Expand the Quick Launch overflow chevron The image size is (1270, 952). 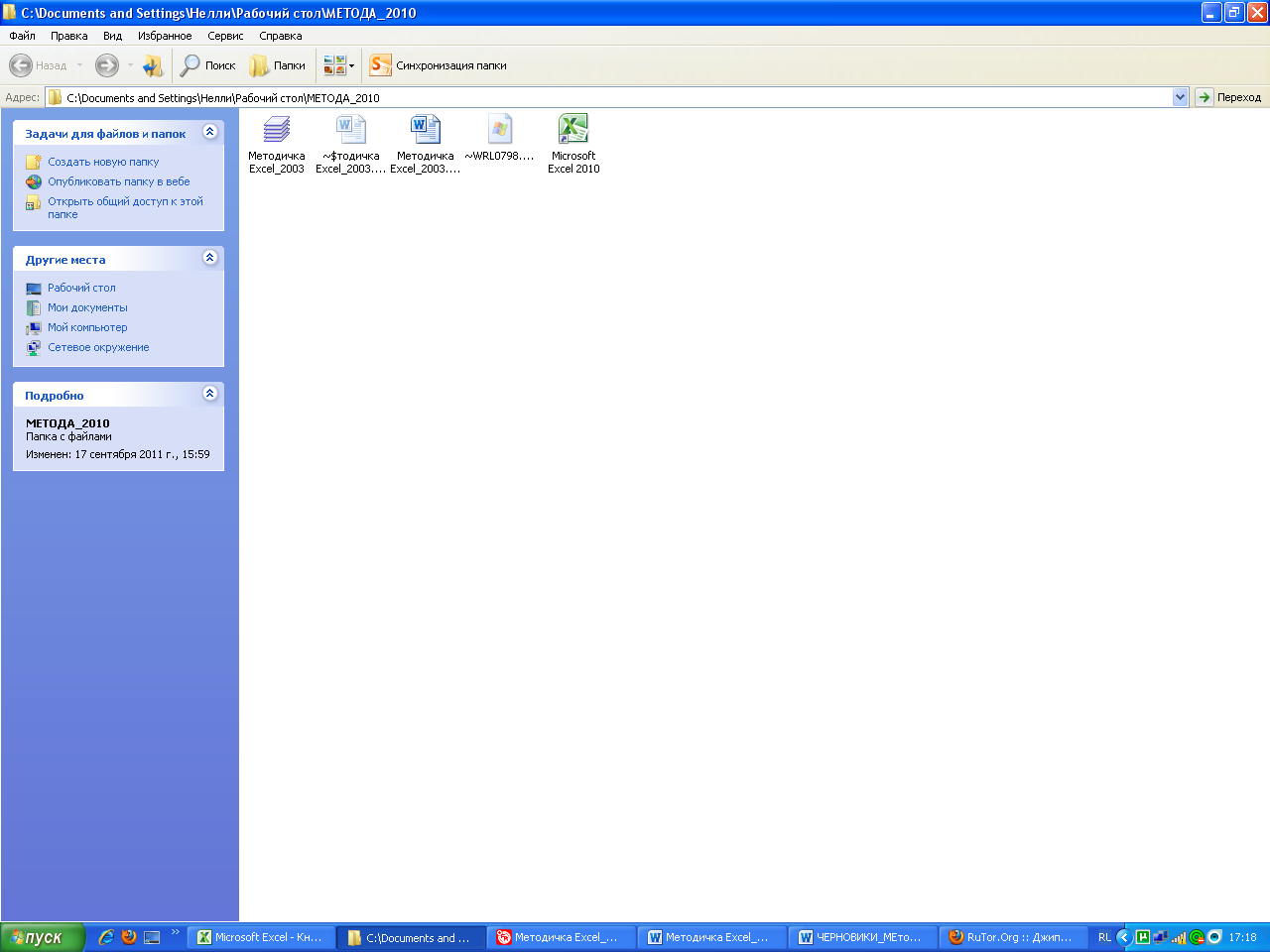tap(176, 932)
